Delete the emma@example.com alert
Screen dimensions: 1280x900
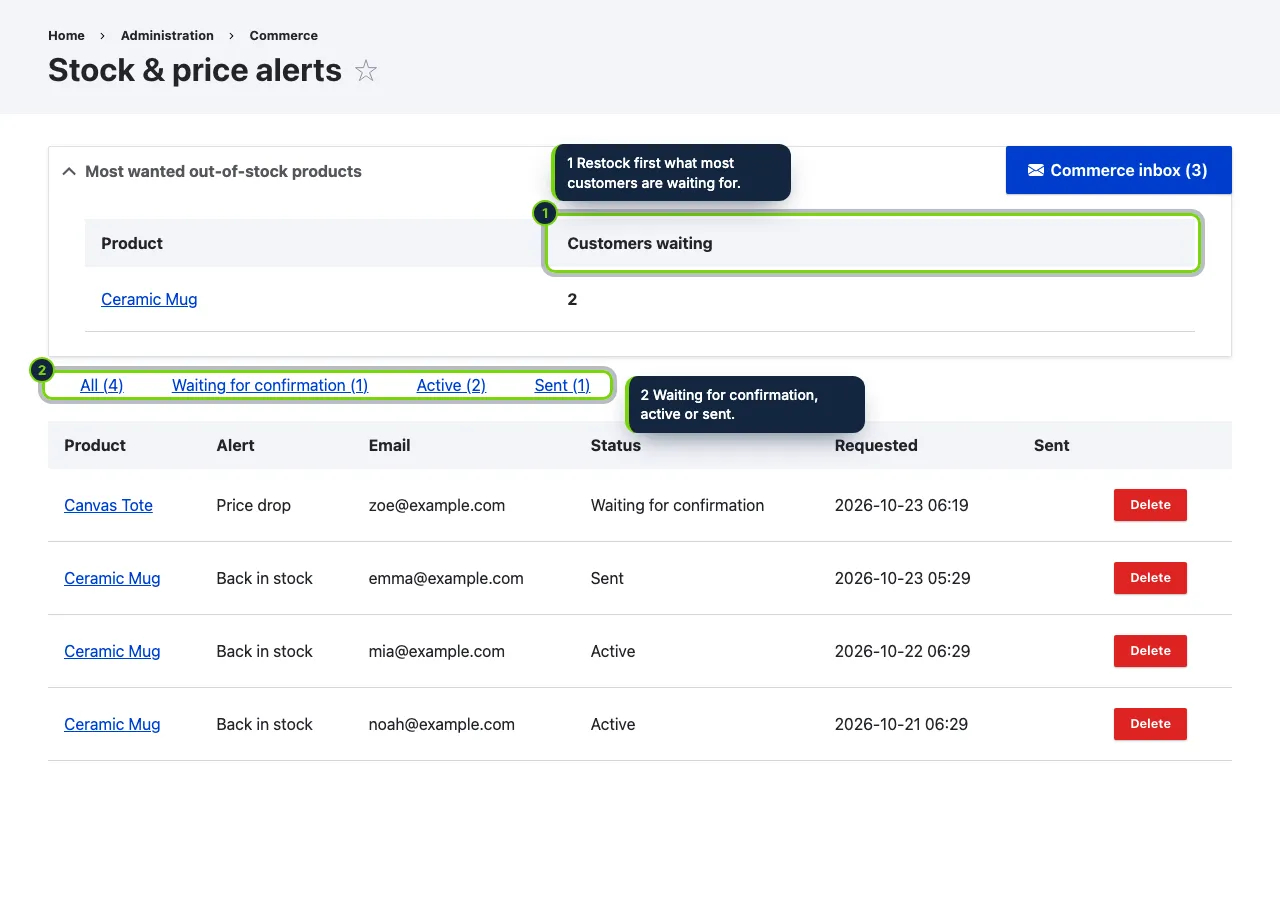[x=1150, y=578]
